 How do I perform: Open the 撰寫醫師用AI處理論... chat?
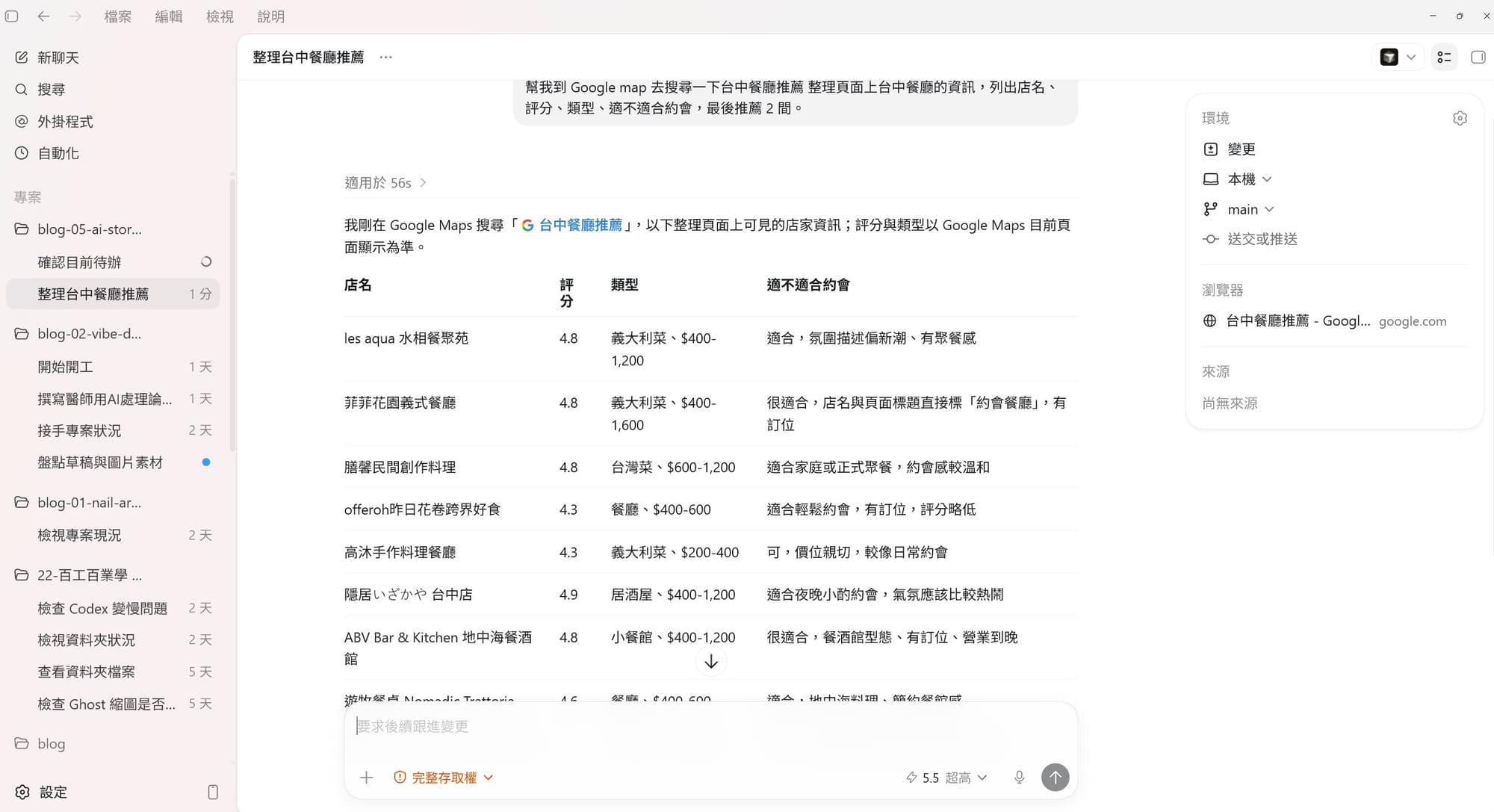pyautogui.click(x=112, y=399)
